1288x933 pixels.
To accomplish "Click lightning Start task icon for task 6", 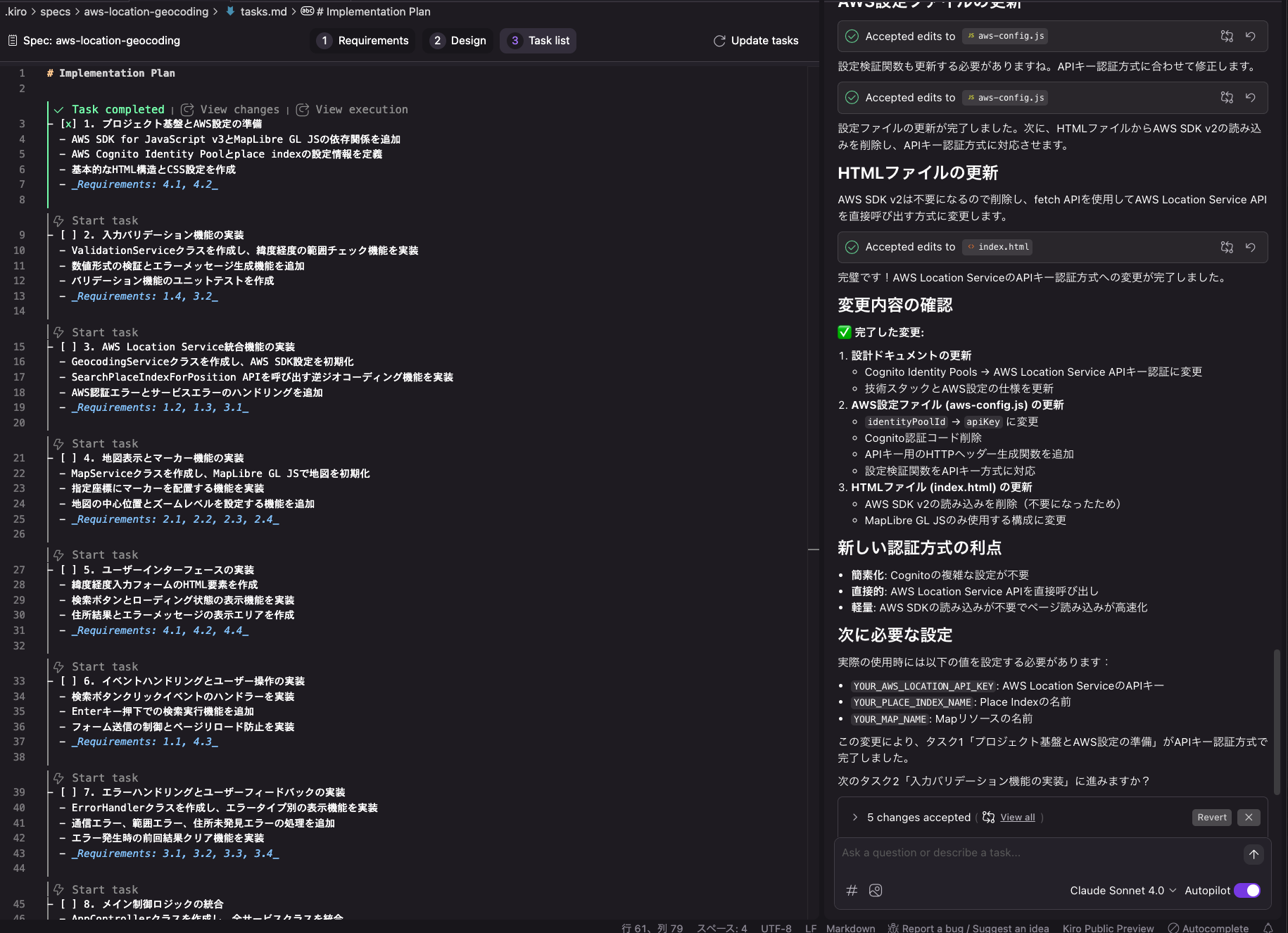I will coord(59,667).
